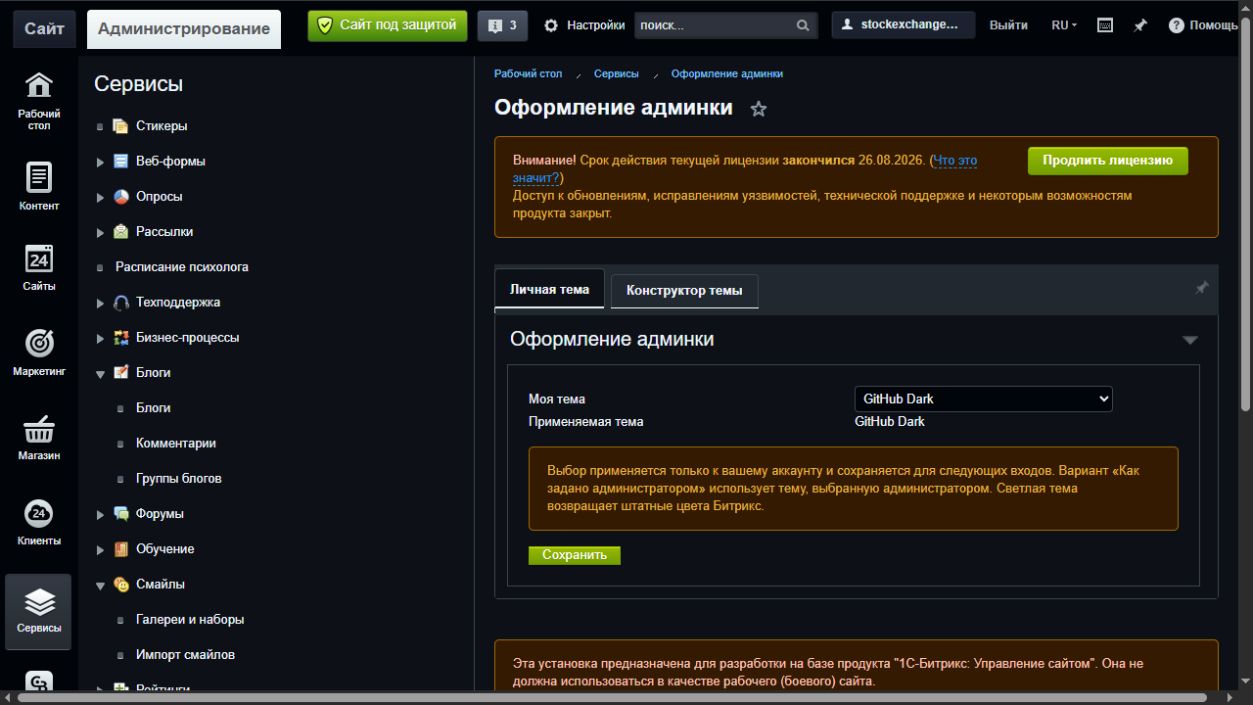Viewport: 1253px width, 705px height.
Task: Collapse the Смайлы tree node
Action: (100, 585)
